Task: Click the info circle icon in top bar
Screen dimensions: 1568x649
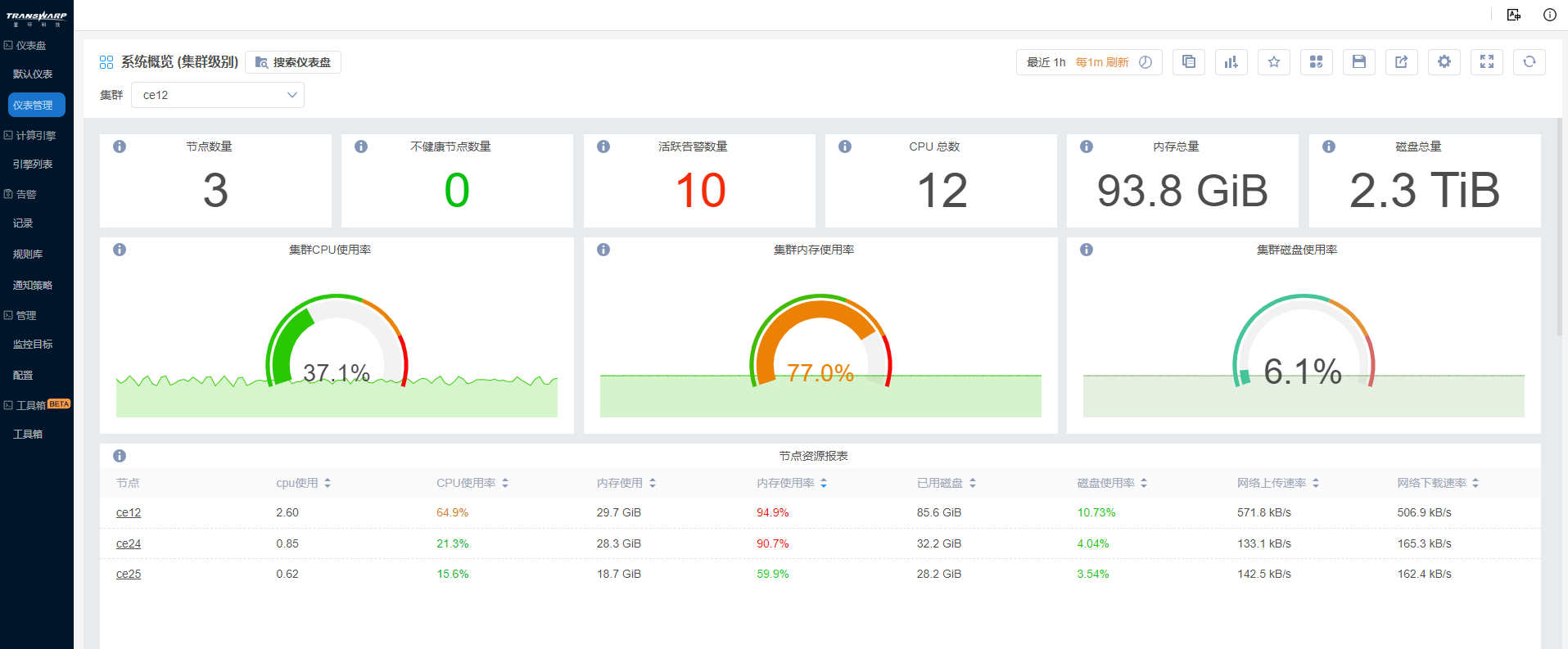Action: click(x=1550, y=15)
